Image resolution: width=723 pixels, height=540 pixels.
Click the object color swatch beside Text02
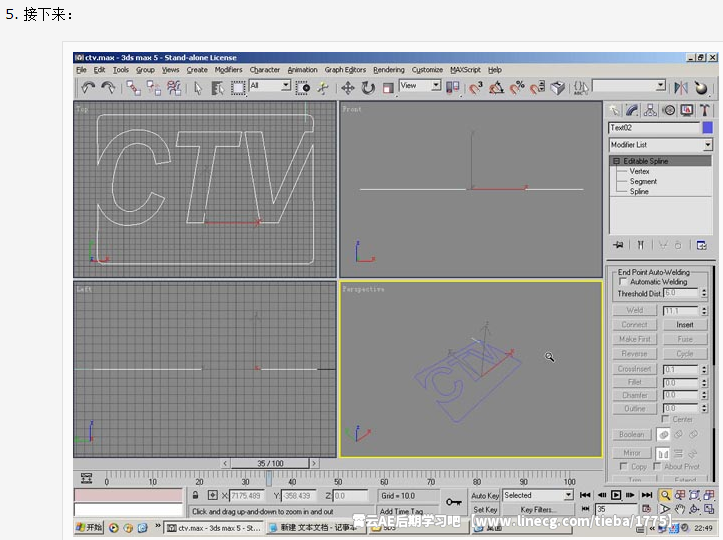(707, 128)
